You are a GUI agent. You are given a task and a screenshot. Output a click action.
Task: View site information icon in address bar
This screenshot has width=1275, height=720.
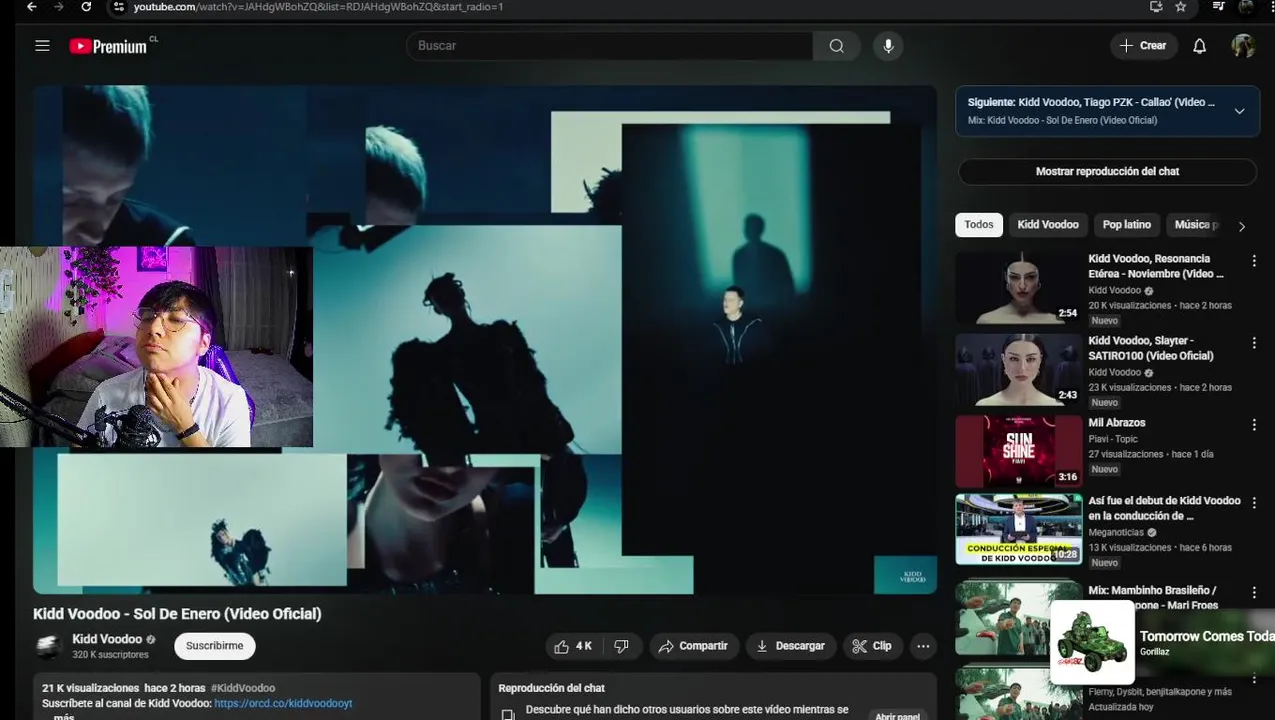(119, 7)
